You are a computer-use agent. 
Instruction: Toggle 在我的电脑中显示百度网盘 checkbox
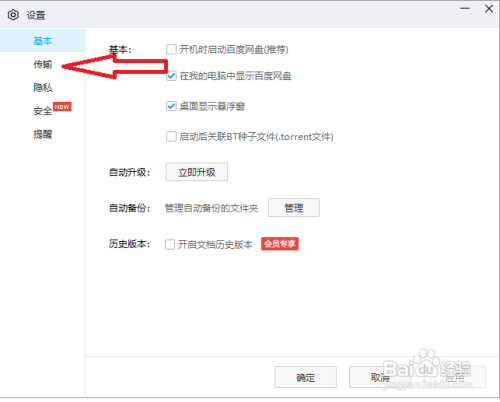pyautogui.click(x=171, y=76)
